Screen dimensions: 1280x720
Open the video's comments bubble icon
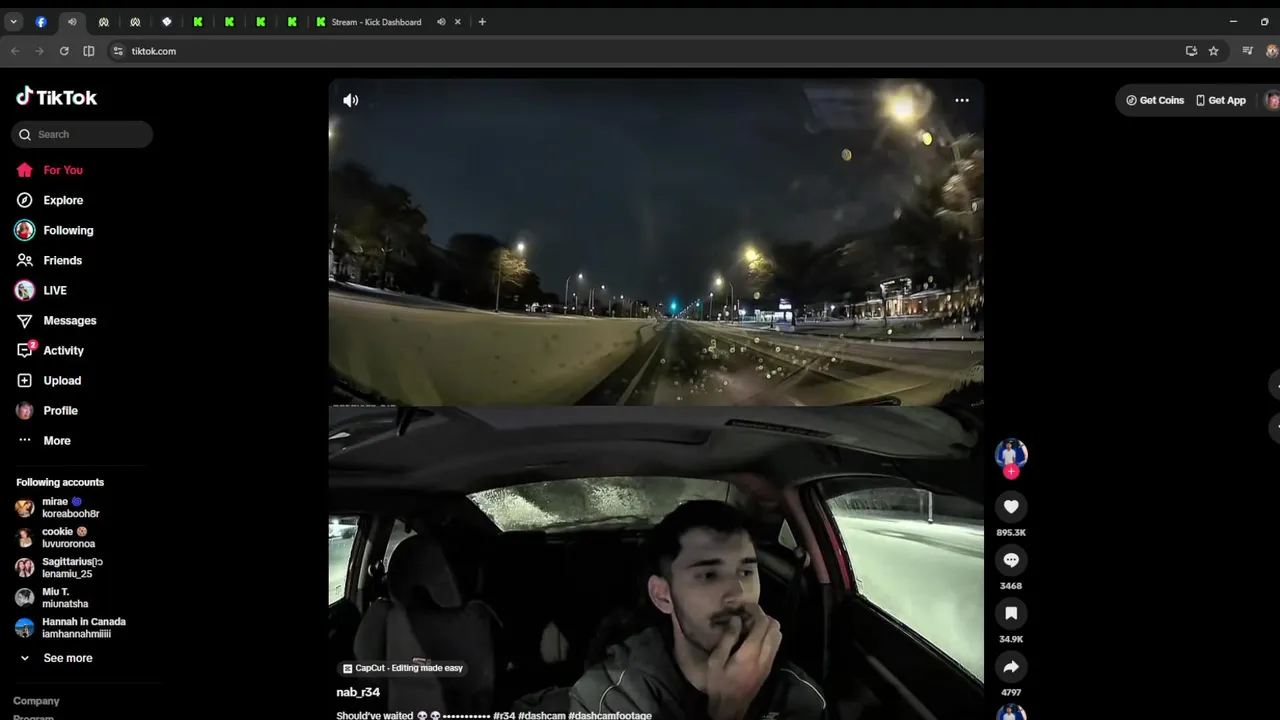point(1011,560)
